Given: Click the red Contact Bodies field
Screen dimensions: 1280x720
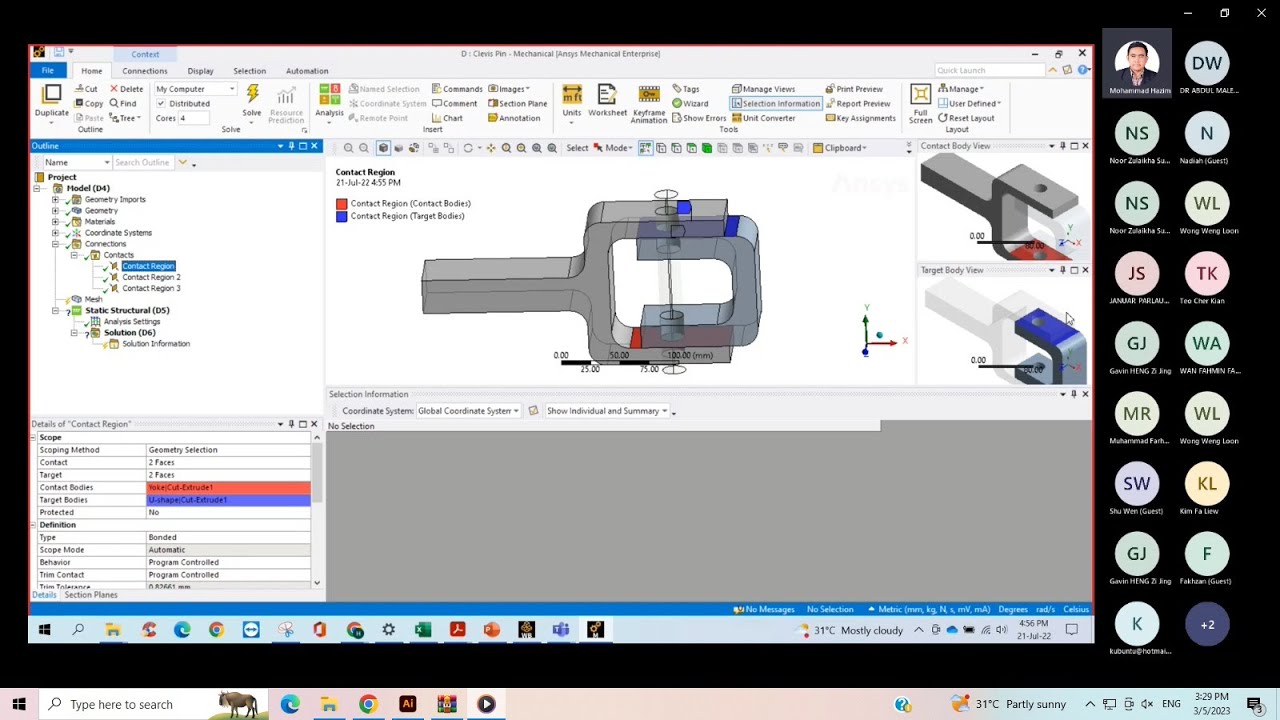Looking at the screenshot, I should tap(228, 487).
